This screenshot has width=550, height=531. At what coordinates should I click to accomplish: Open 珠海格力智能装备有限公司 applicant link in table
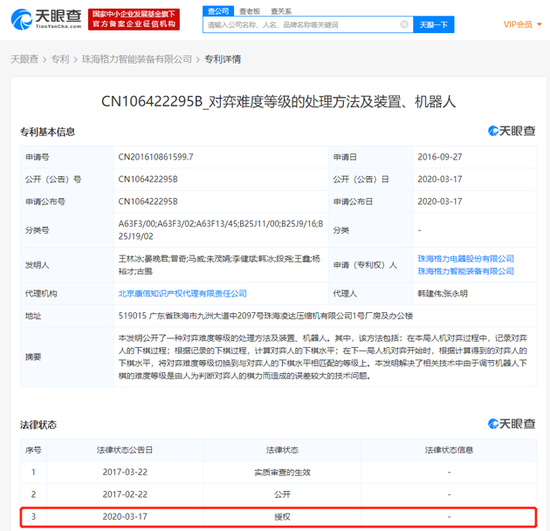pos(466,271)
